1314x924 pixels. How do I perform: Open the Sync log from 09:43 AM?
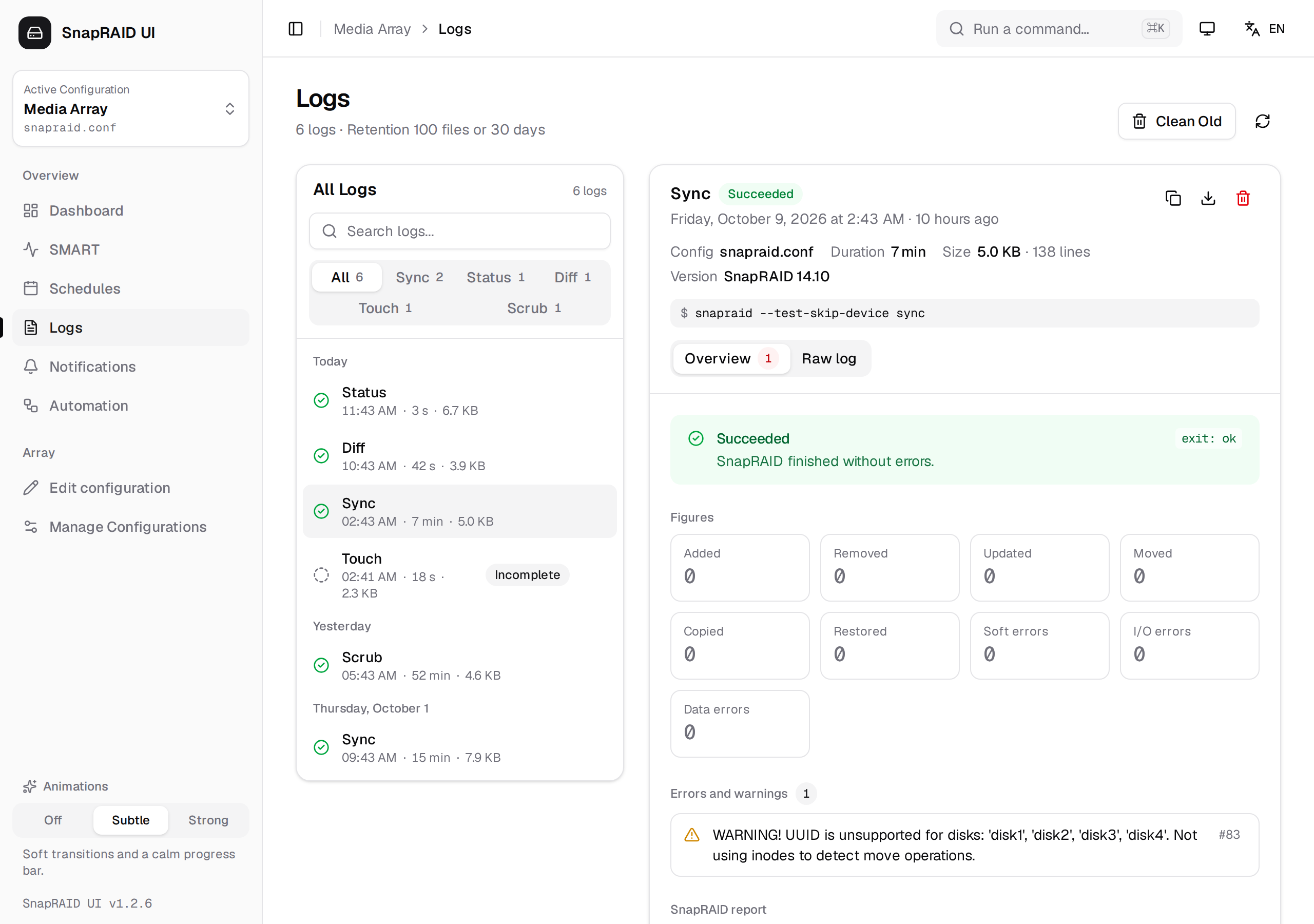point(459,747)
